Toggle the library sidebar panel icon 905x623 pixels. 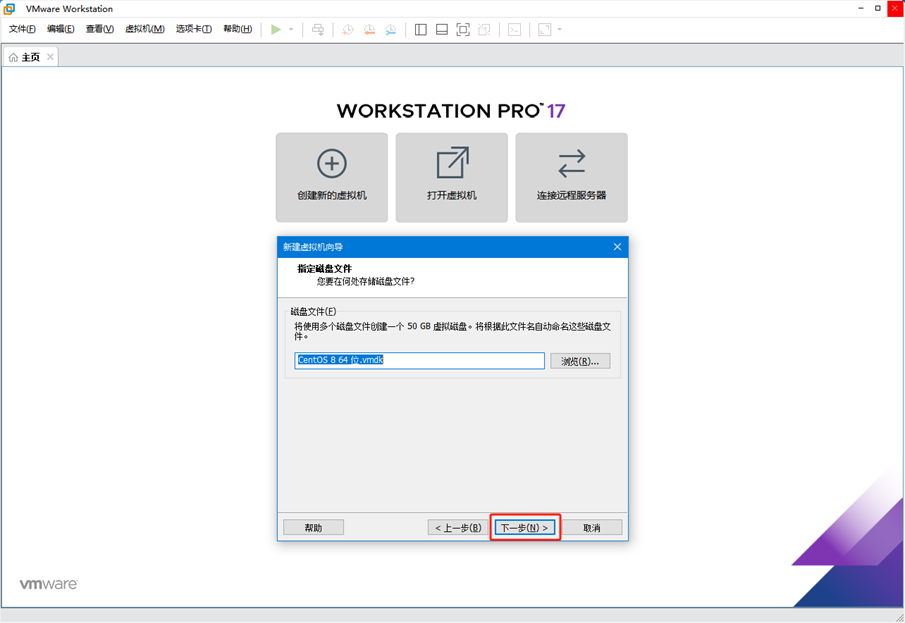[421, 29]
